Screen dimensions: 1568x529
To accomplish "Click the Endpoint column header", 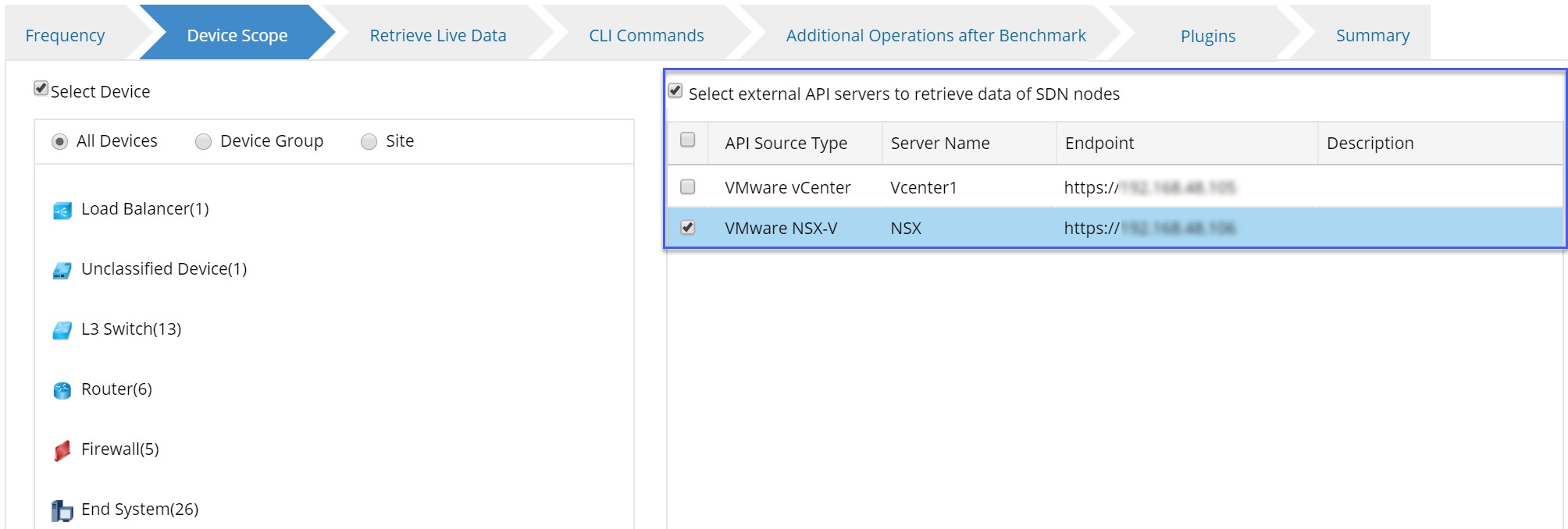I will (x=1099, y=144).
